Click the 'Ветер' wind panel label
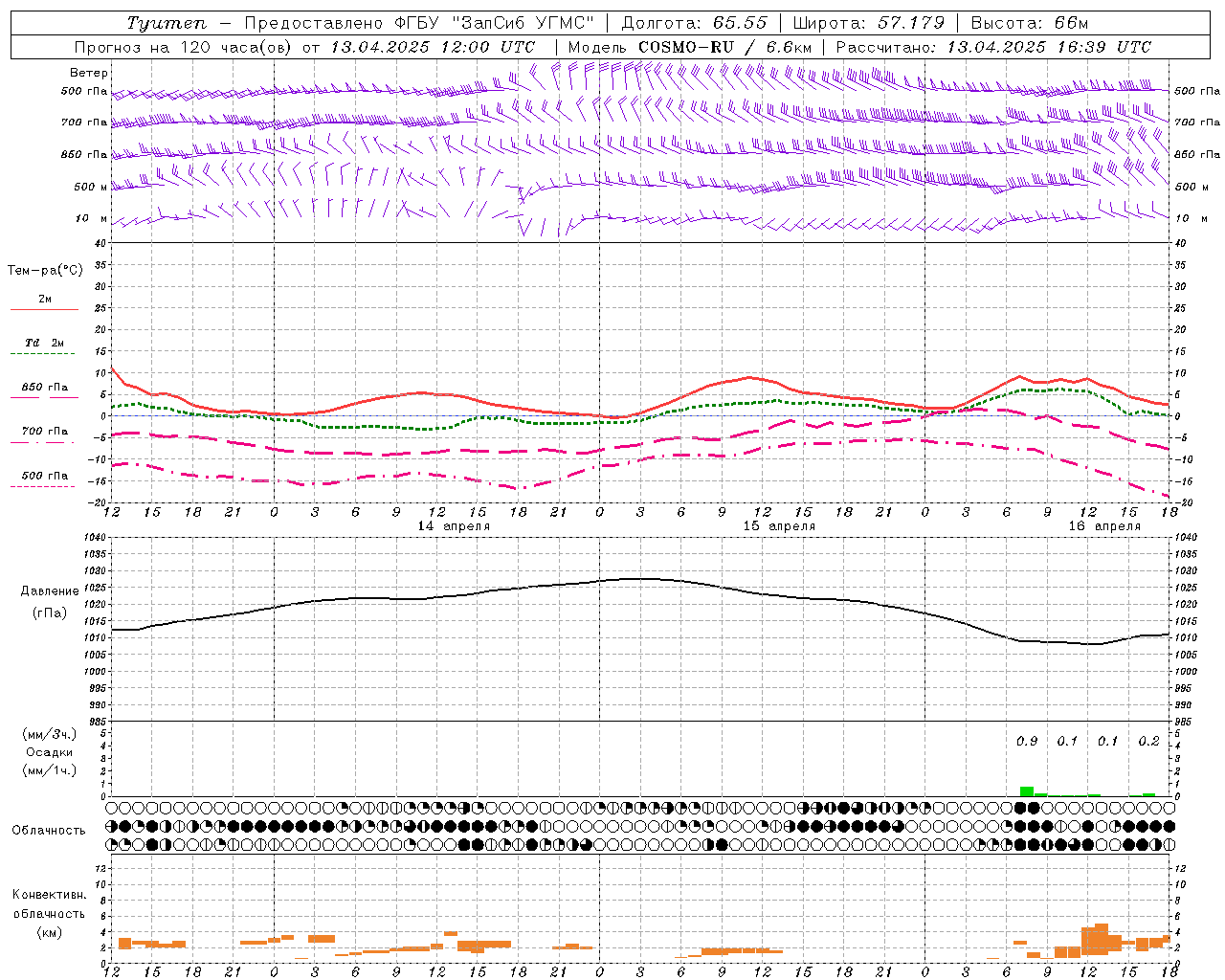 tap(89, 73)
